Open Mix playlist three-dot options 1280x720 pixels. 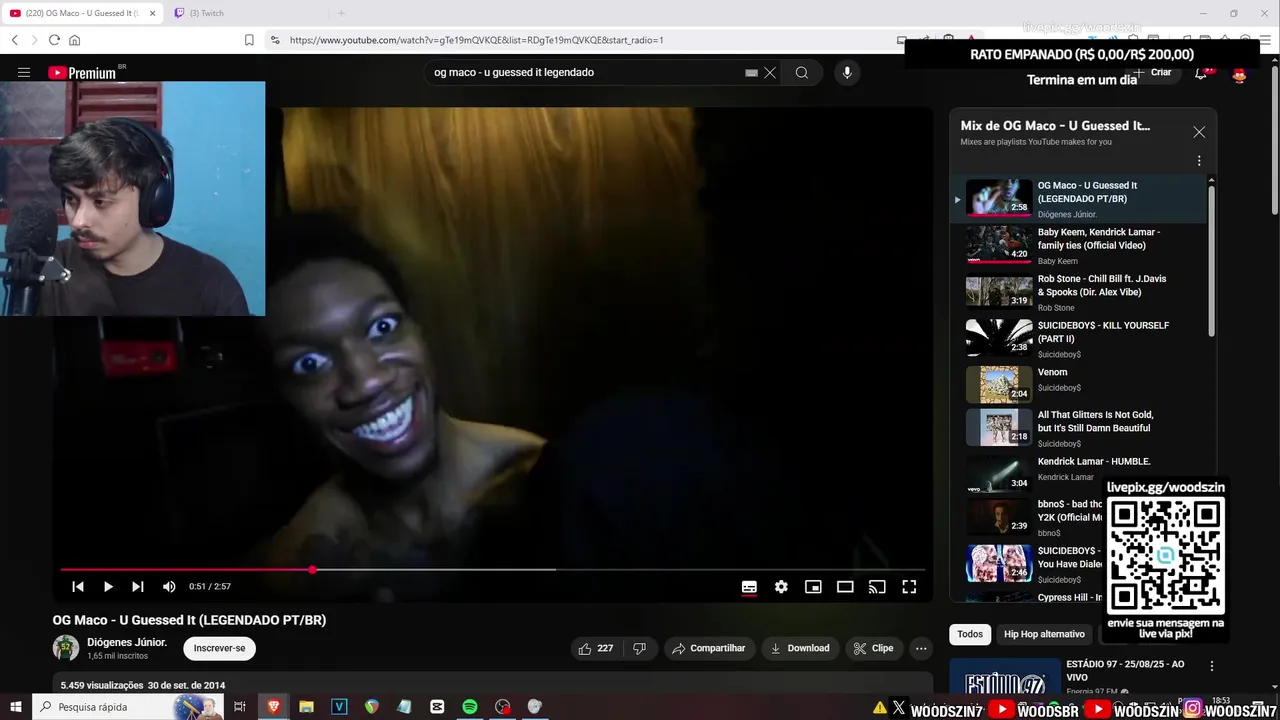point(1199,161)
